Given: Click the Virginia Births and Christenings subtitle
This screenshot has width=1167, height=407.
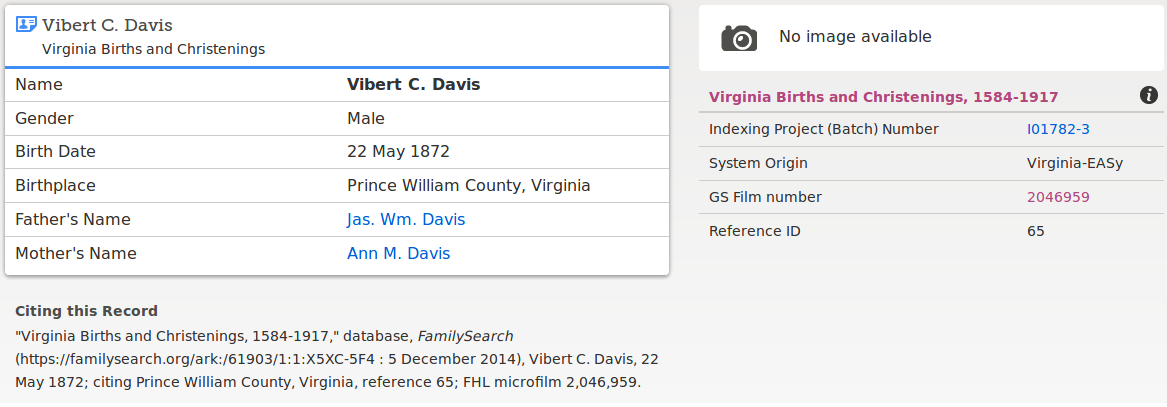Looking at the screenshot, I should (x=153, y=50).
